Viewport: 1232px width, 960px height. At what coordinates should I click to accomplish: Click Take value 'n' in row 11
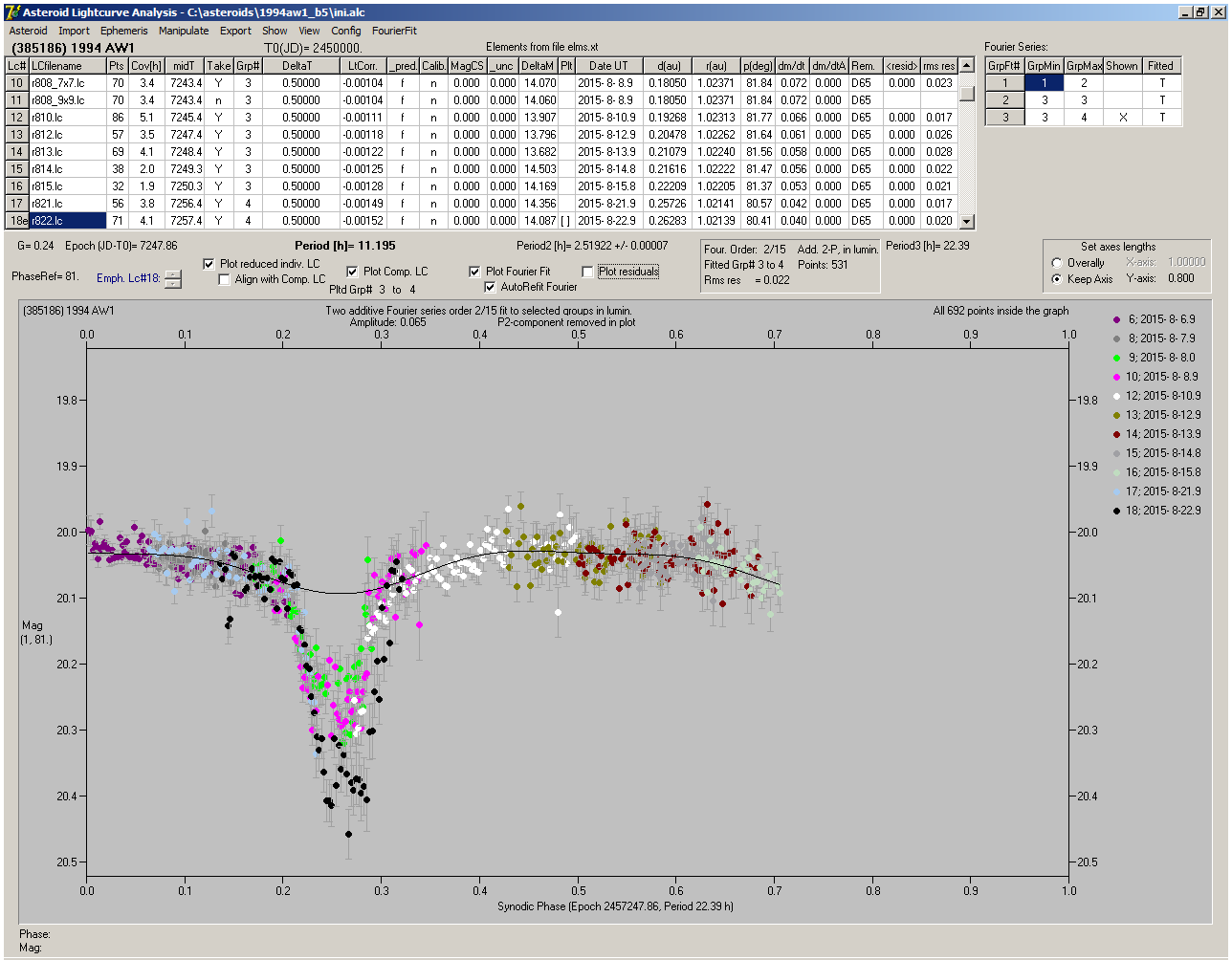coord(219,100)
